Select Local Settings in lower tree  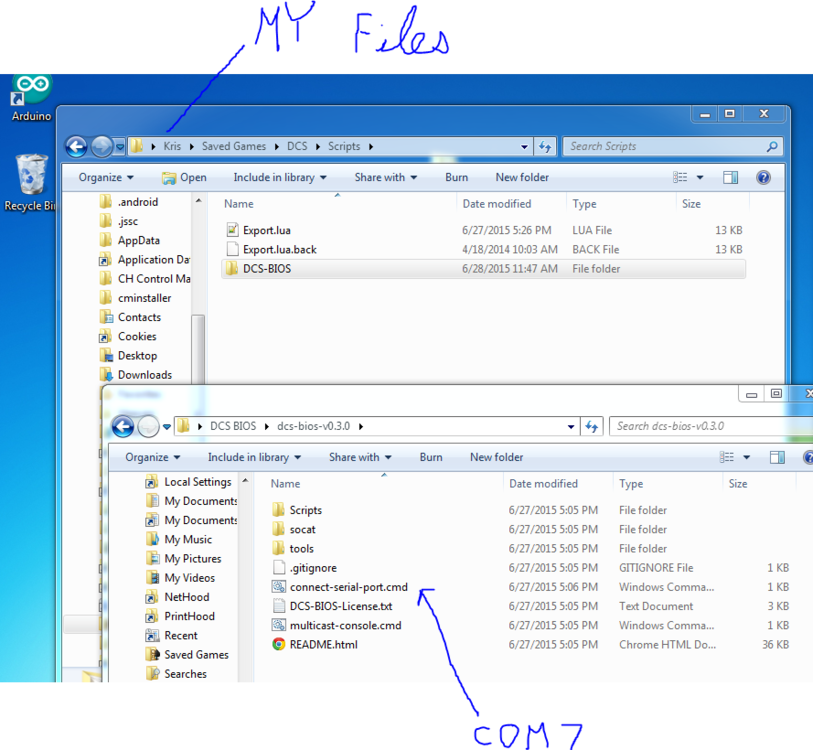click(189, 482)
